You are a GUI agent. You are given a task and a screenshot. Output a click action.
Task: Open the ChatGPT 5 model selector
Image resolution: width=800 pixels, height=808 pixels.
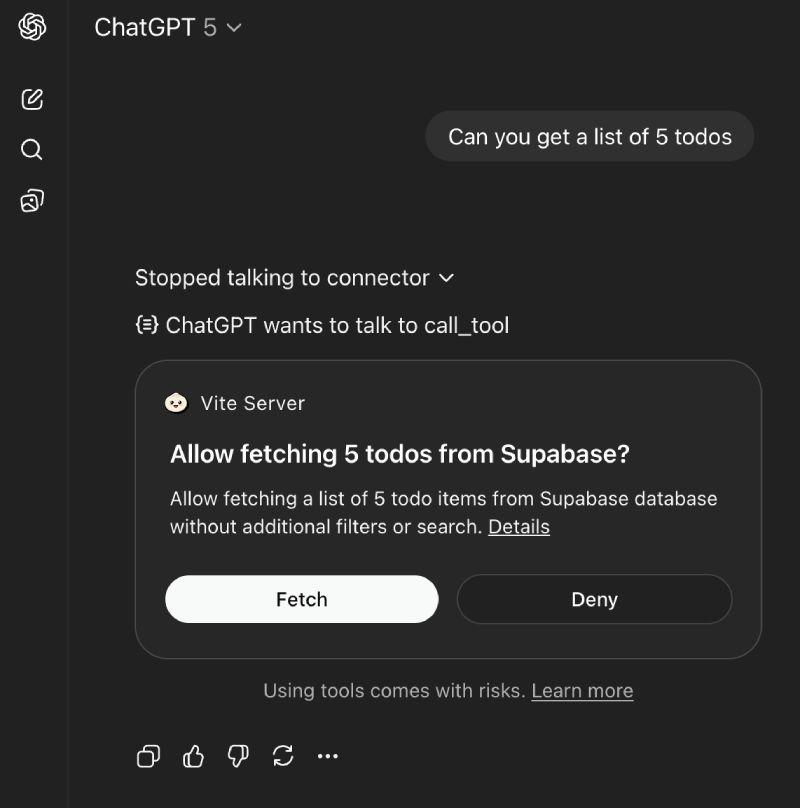pos(170,28)
